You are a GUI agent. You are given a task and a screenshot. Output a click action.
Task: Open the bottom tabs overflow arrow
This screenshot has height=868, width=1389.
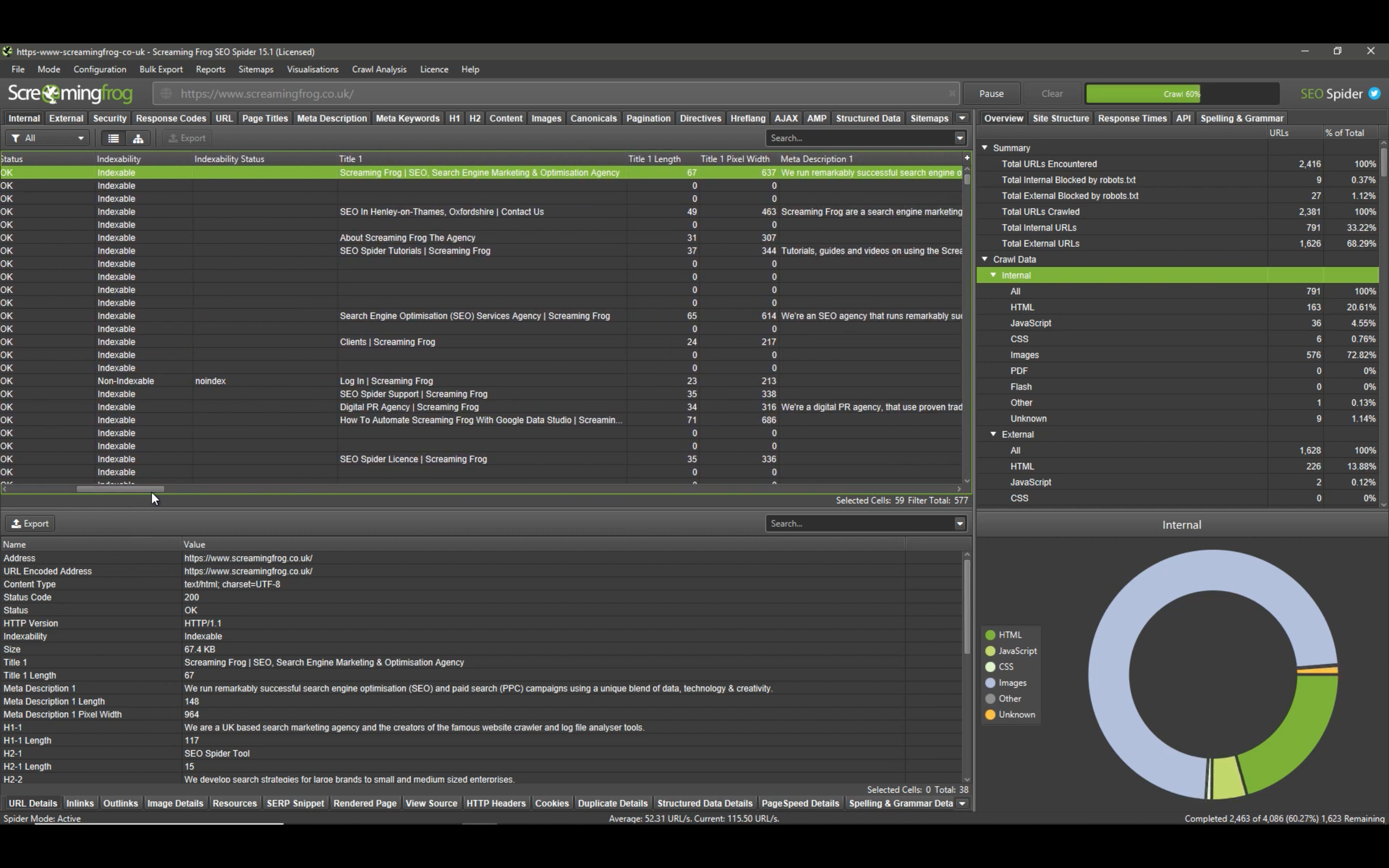click(x=962, y=803)
